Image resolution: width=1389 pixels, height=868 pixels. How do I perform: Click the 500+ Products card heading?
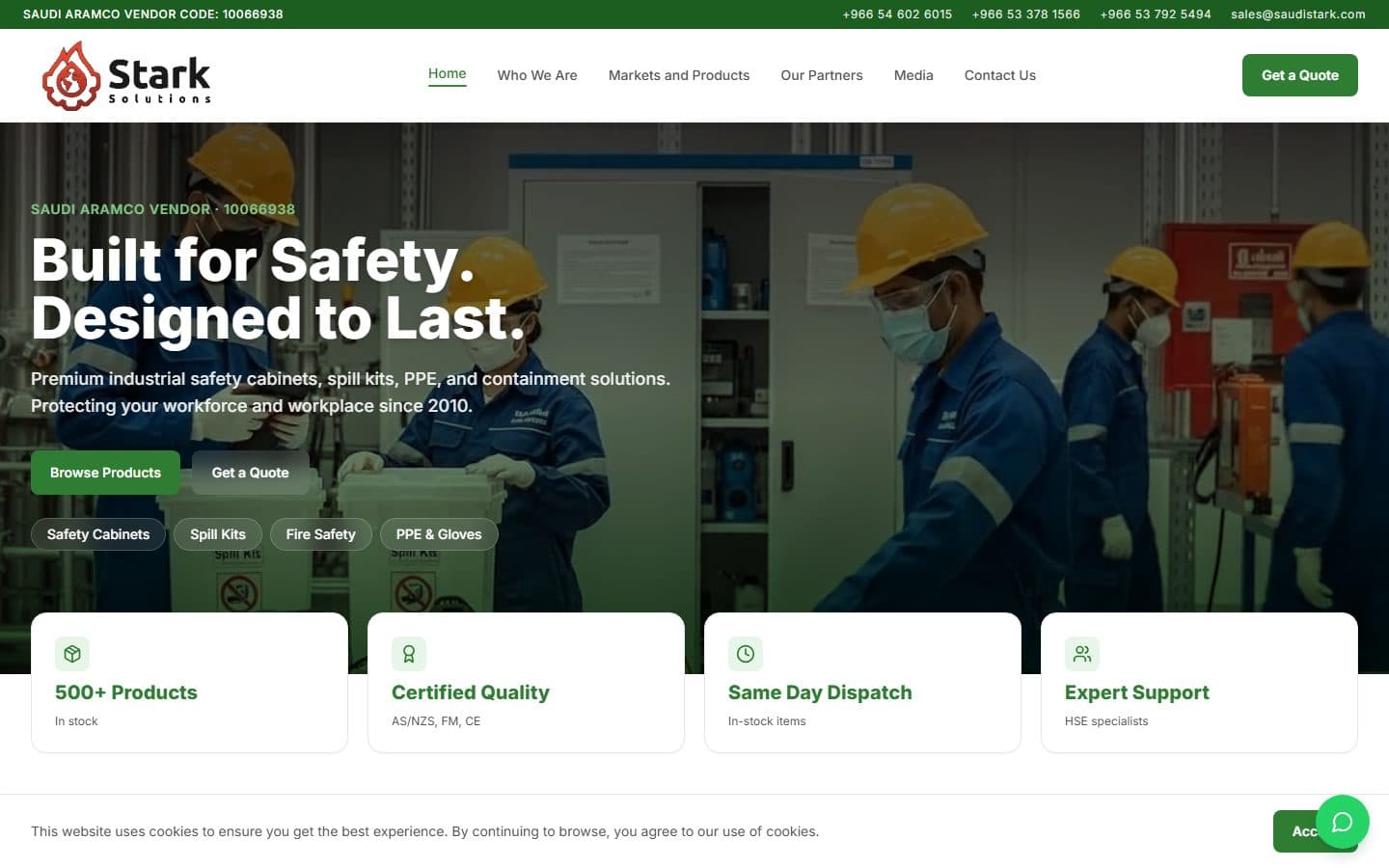pos(126,692)
